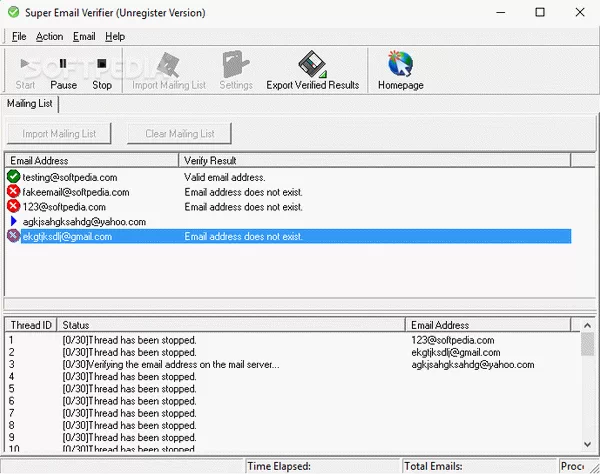Open the Help menu
600x474 pixels.
pos(115,36)
